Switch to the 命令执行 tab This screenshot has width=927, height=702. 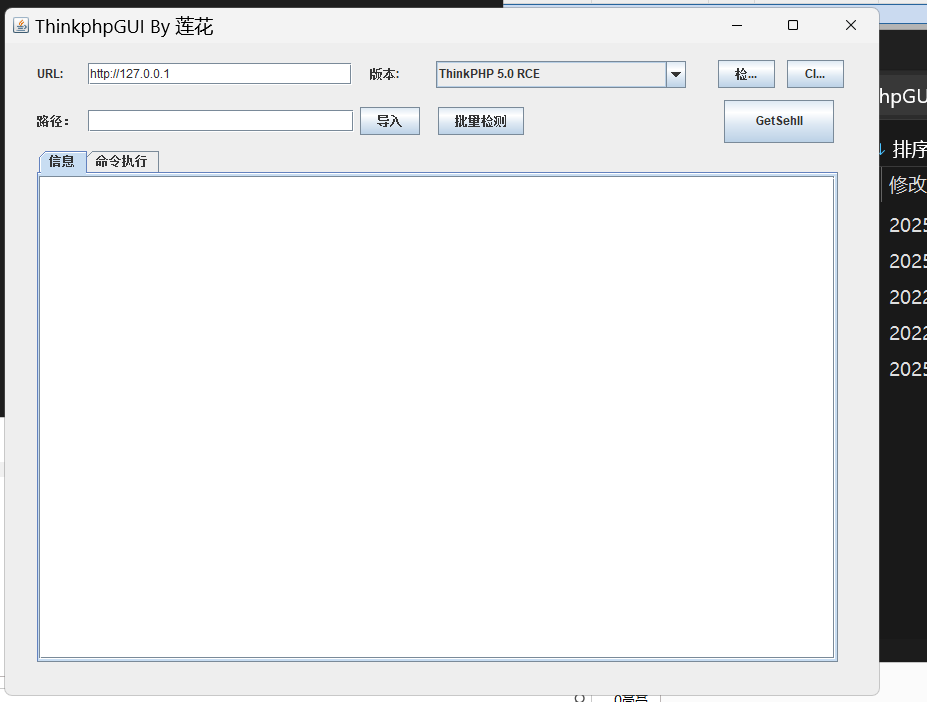(122, 161)
